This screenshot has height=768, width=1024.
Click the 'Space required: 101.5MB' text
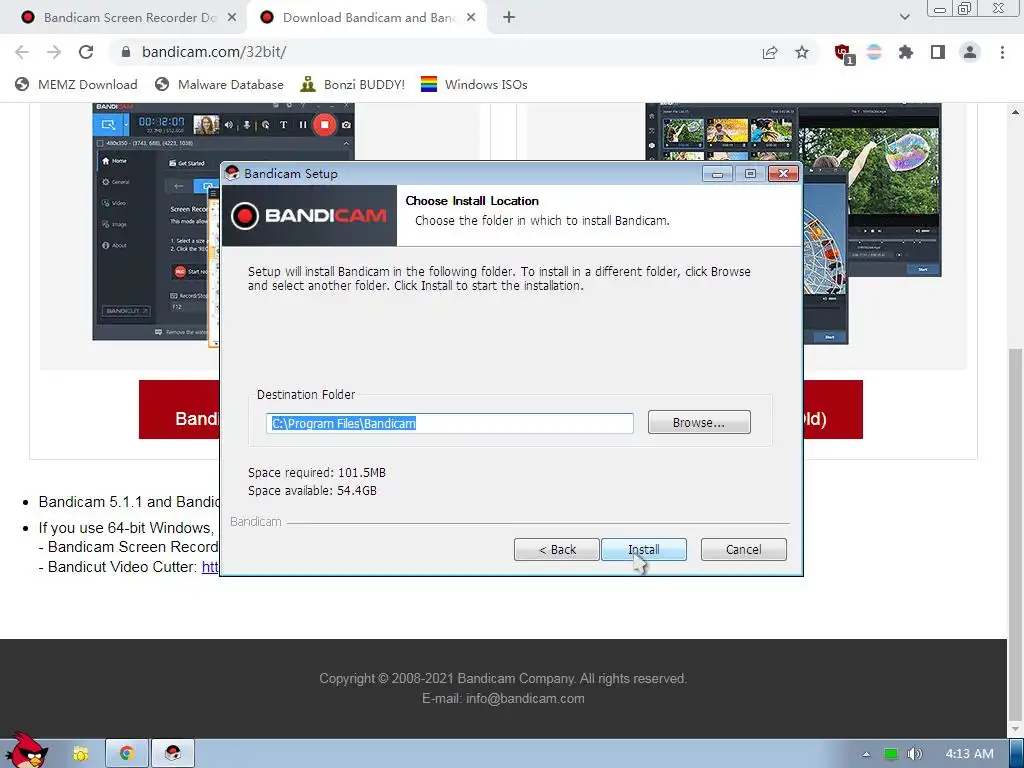(x=317, y=473)
